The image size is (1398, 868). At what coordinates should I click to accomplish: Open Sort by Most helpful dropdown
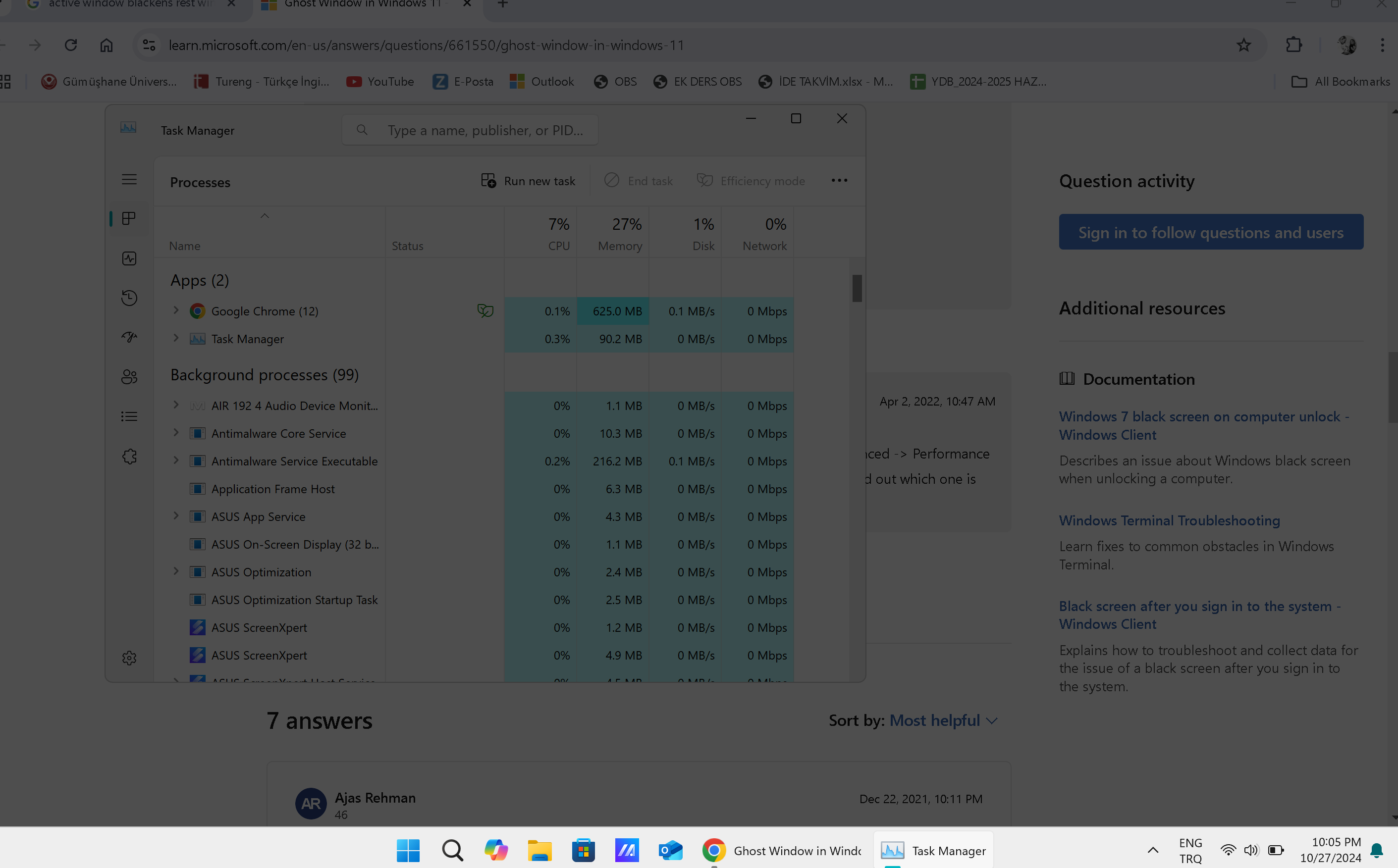pyautogui.click(x=943, y=720)
